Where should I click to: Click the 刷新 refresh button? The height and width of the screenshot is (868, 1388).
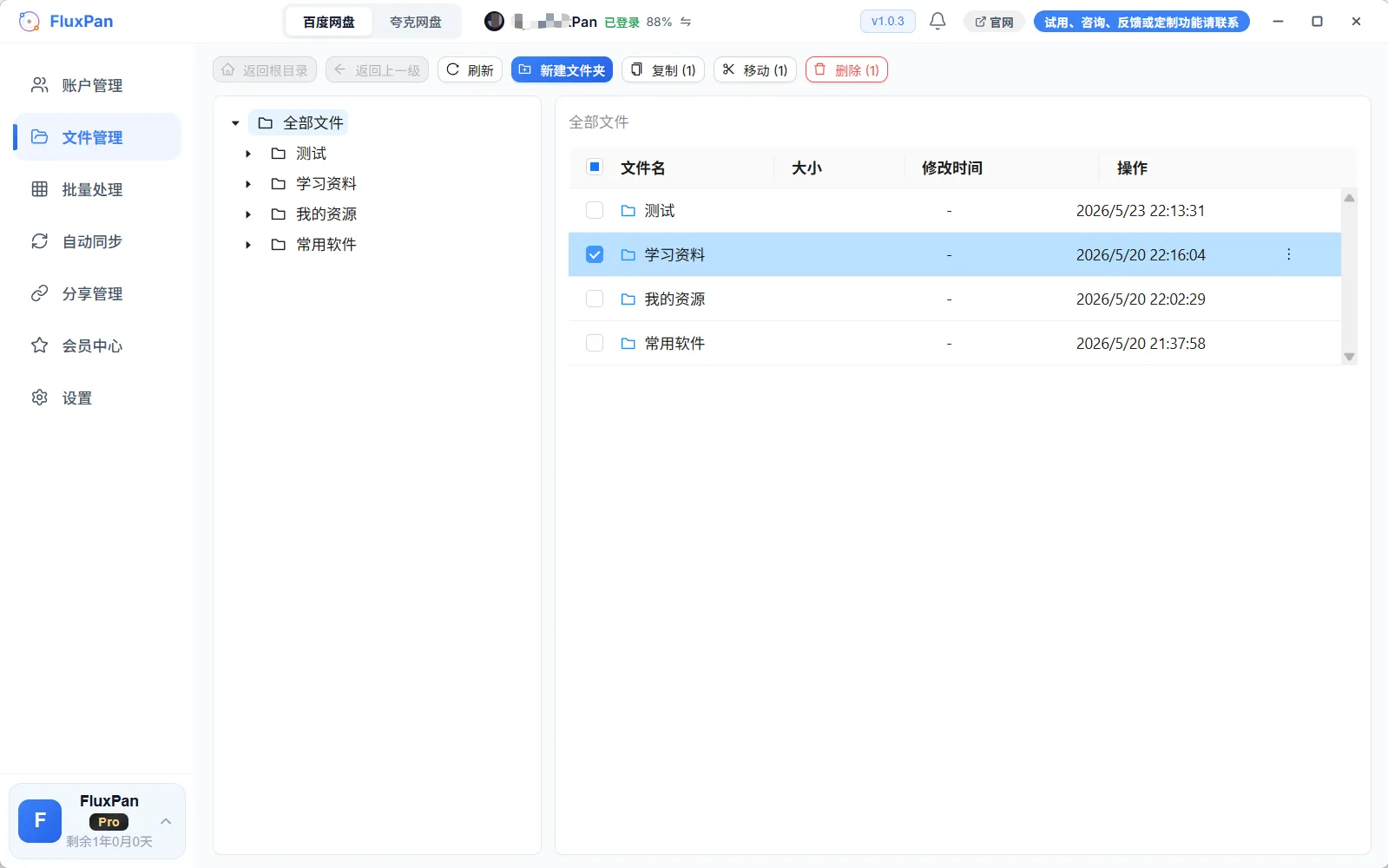tap(470, 70)
